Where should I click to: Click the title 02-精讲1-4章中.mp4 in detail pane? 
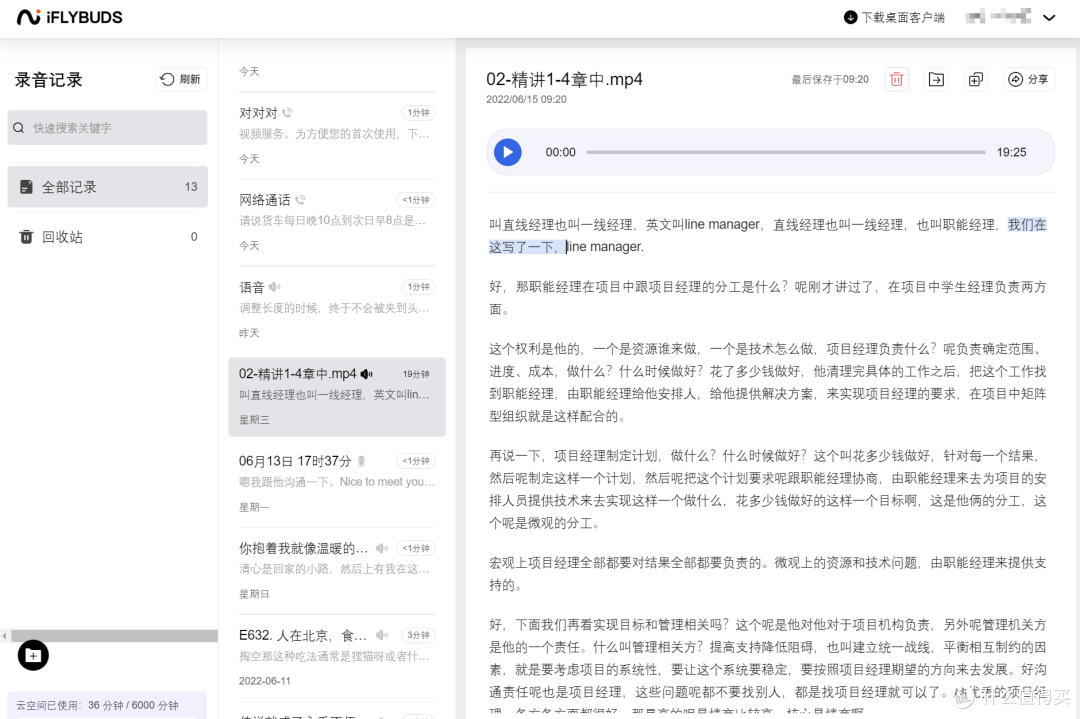(x=564, y=79)
